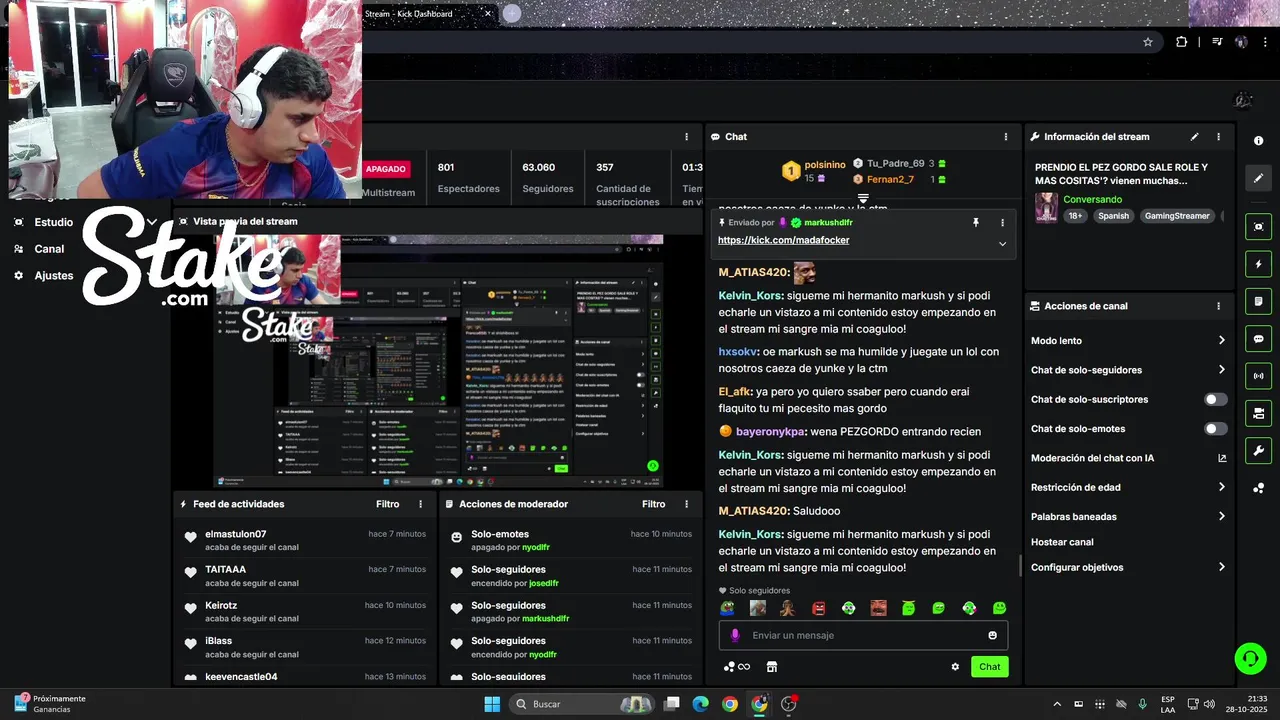Click into Enviar un mensaje field

click(863, 635)
